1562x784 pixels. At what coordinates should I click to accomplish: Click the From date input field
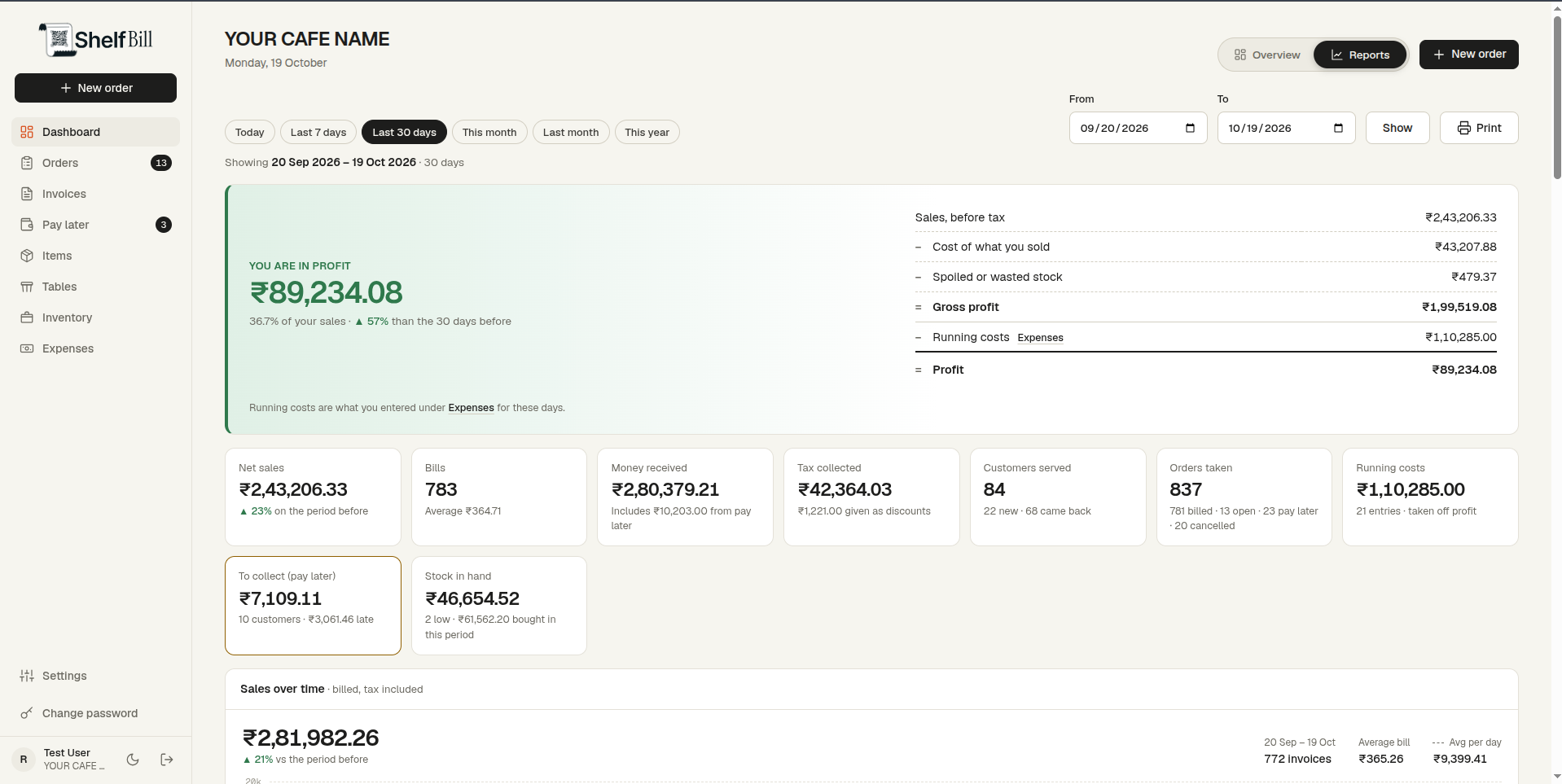(1138, 128)
